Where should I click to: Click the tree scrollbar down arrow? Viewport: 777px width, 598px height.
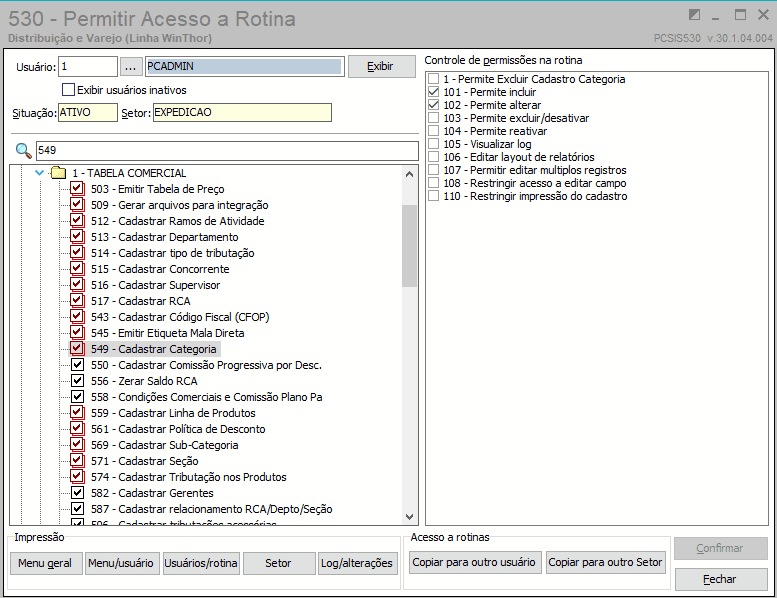coord(409,517)
